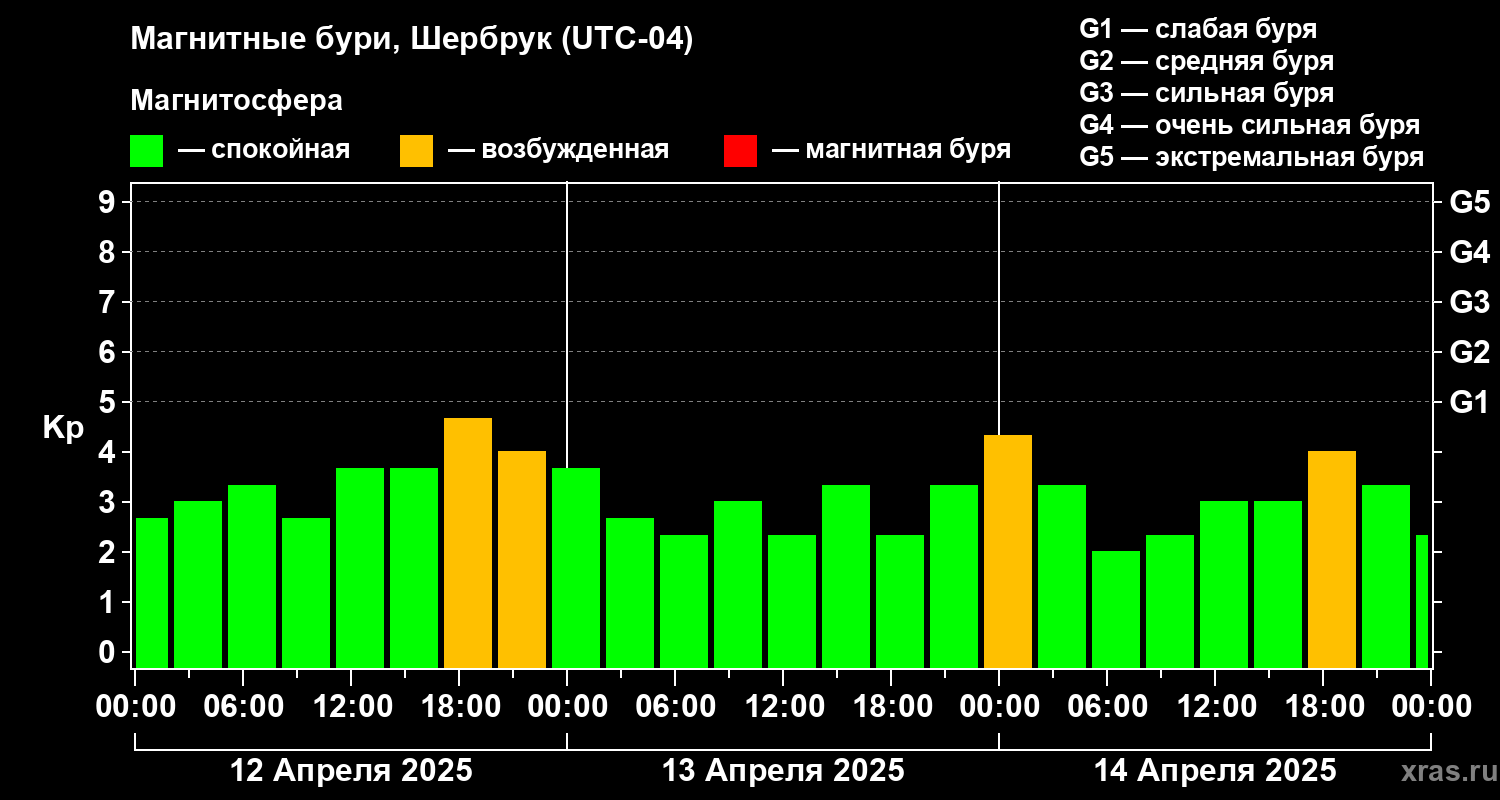Click the '12 Апреля 2025' date label
Viewport: 1500px width, 800px height.
(351, 770)
